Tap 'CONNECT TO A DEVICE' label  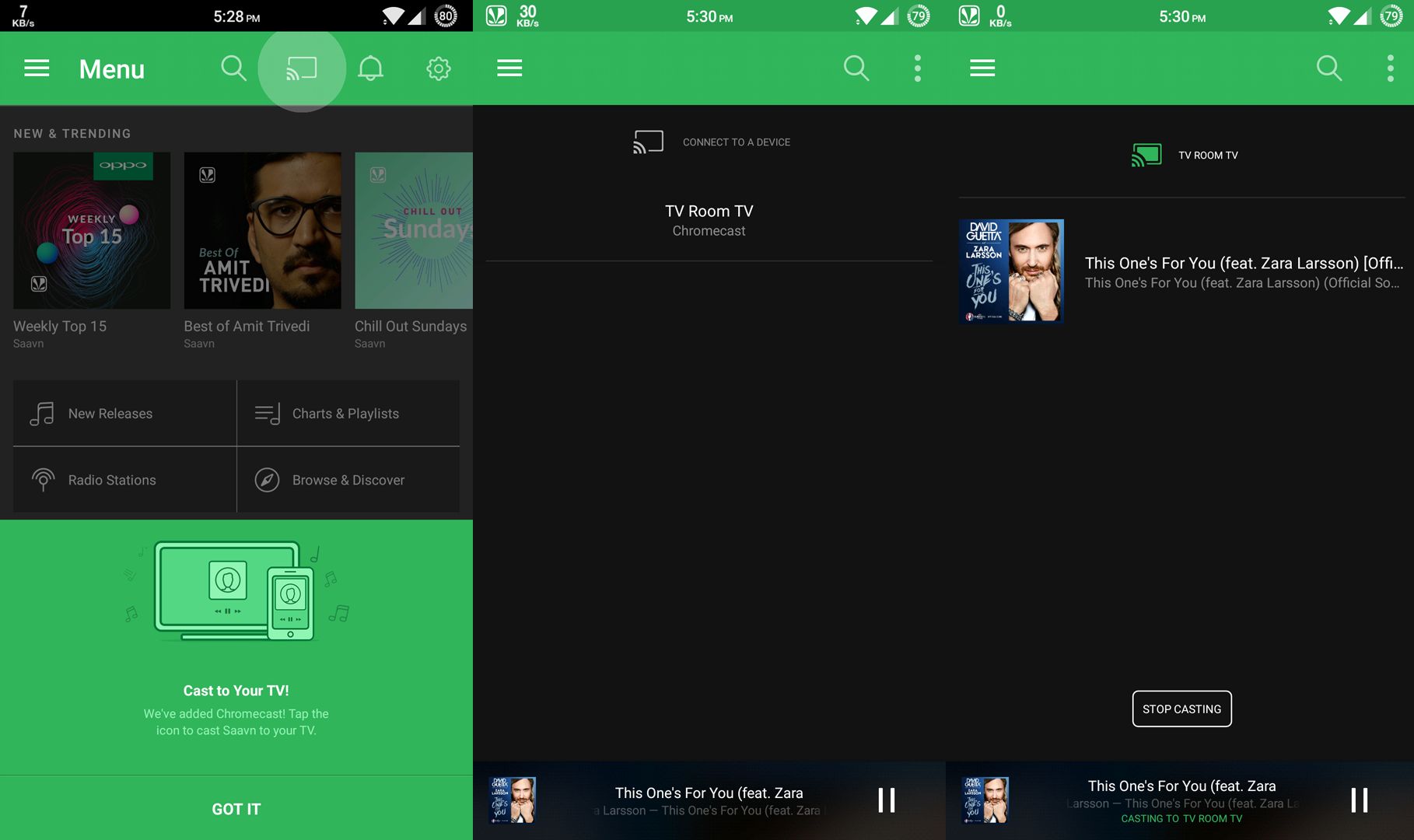click(x=737, y=142)
